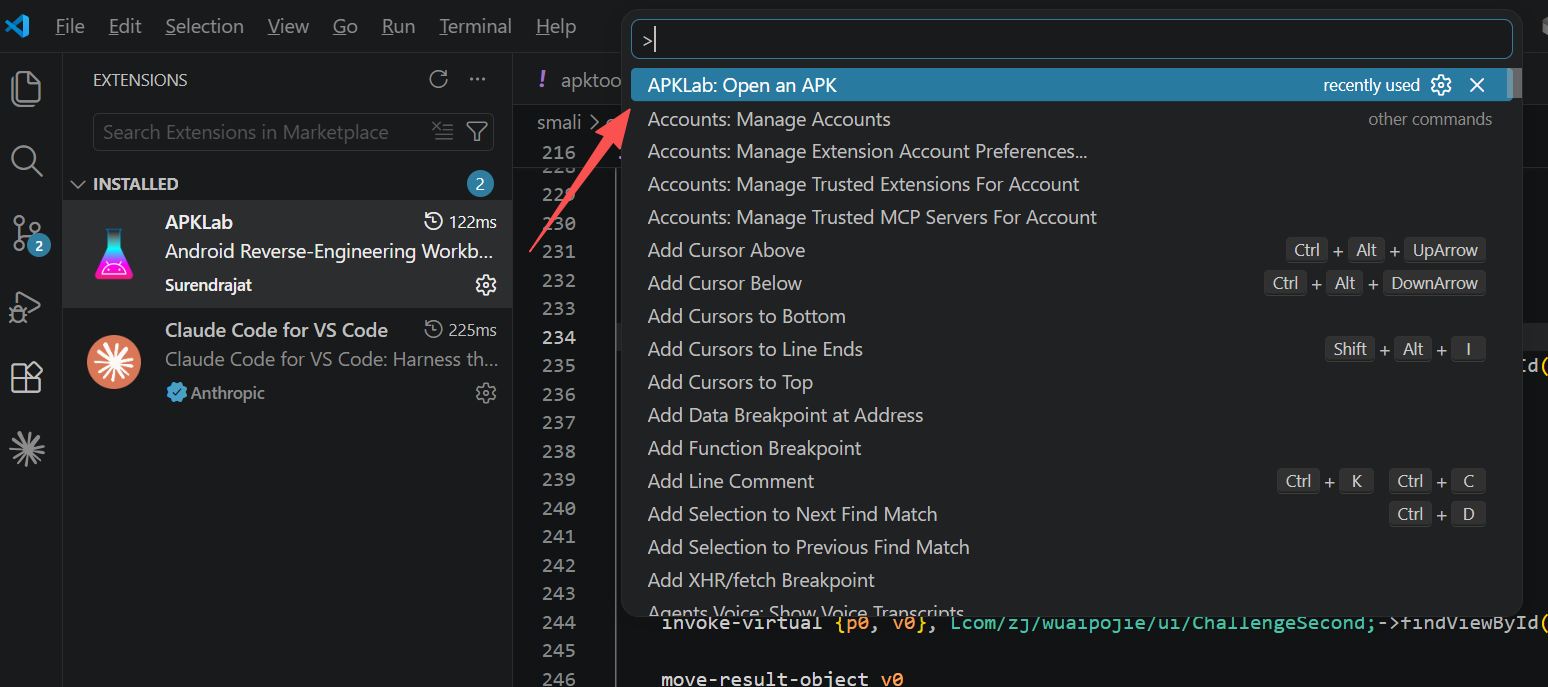The height and width of the screenshot is (687, 1548).
Task: Open Extensions views and more actions menu
Action: [478, 80]
